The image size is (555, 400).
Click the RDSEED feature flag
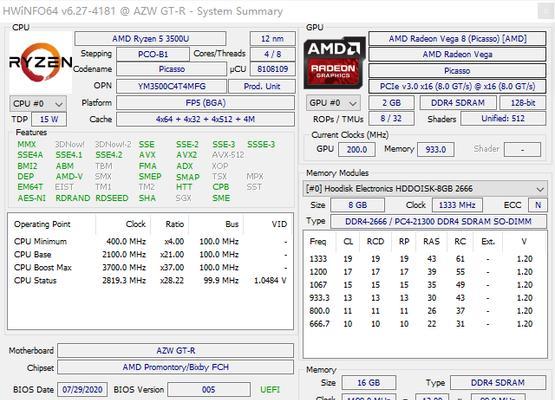pyautogui.click(x=112, y=198)
